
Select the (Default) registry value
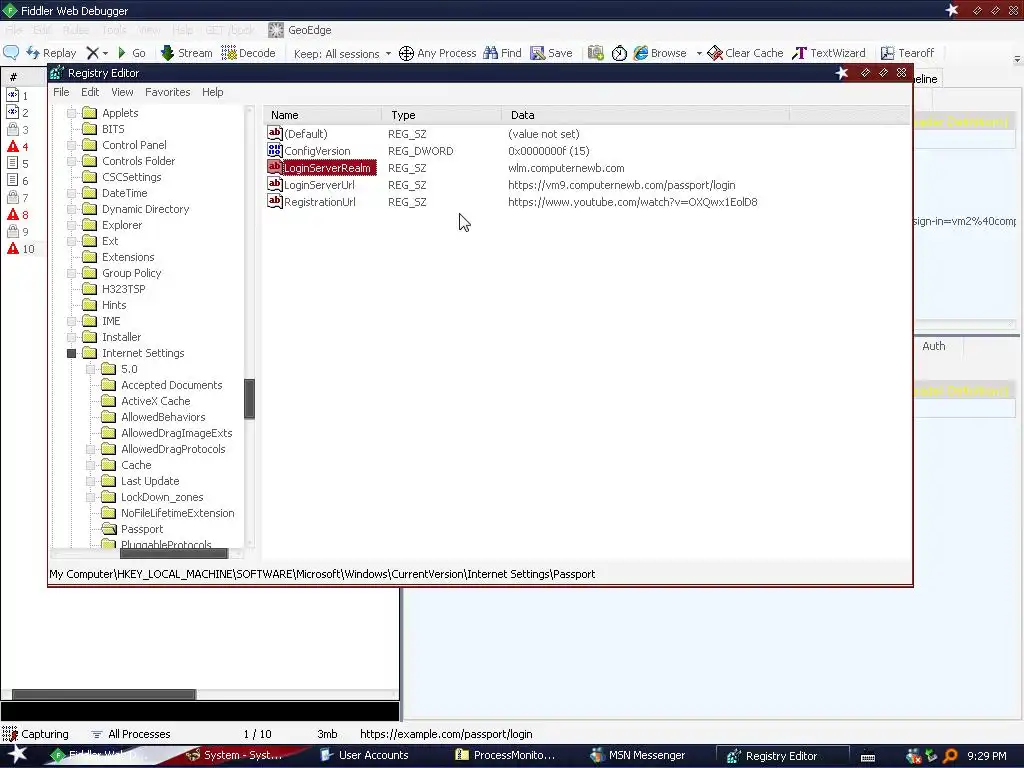[x=306, y=134]
